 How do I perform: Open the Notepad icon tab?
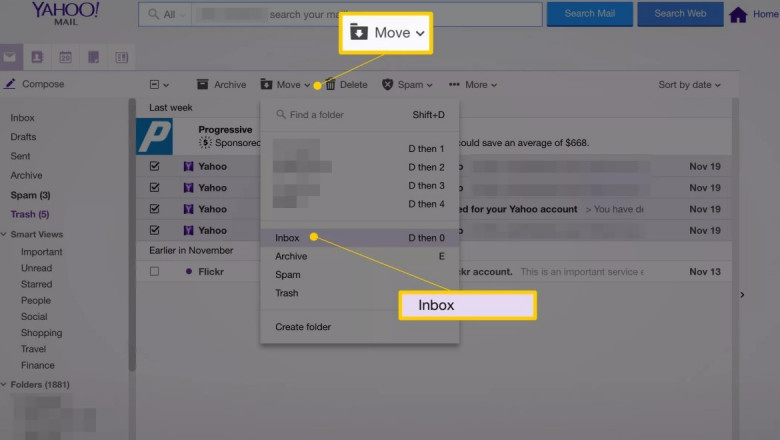pyautogui.click(x=93, y=57)
